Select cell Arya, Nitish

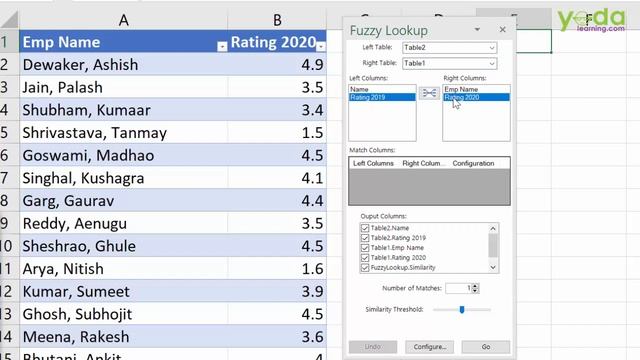[123, 269]
